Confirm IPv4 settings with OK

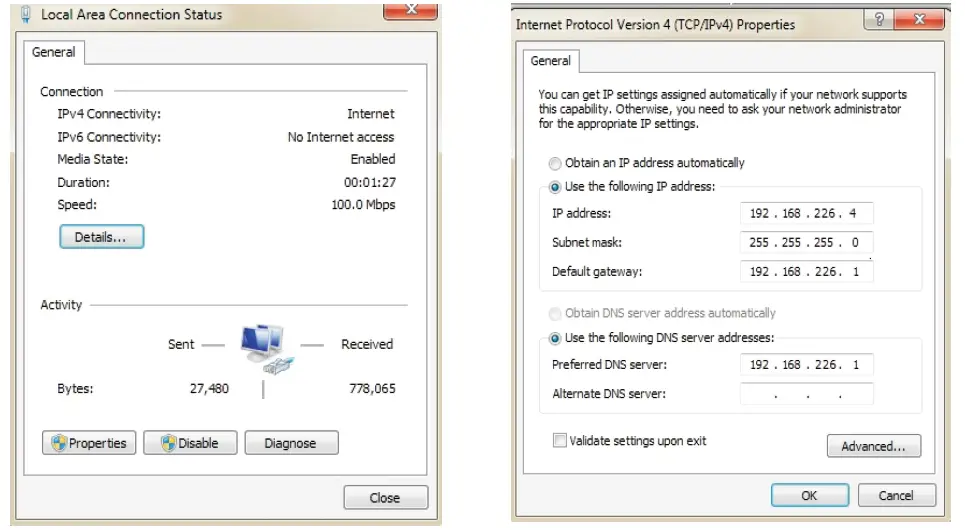point(809,495)
